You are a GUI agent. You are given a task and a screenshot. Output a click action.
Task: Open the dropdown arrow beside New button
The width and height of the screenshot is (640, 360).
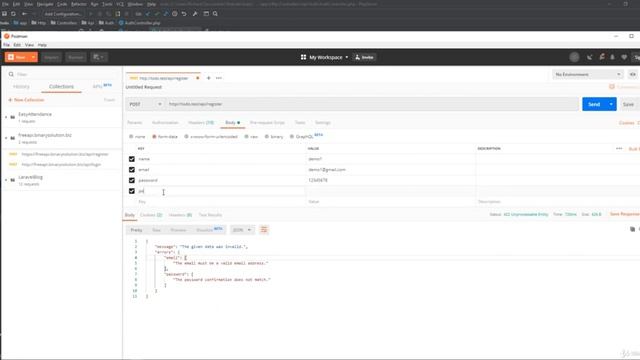(x=33, y=57)
